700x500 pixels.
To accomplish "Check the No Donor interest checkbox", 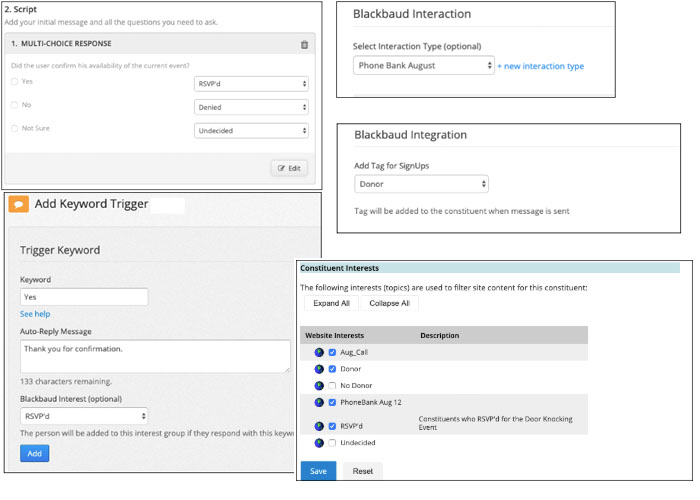I will coord(332,385).
